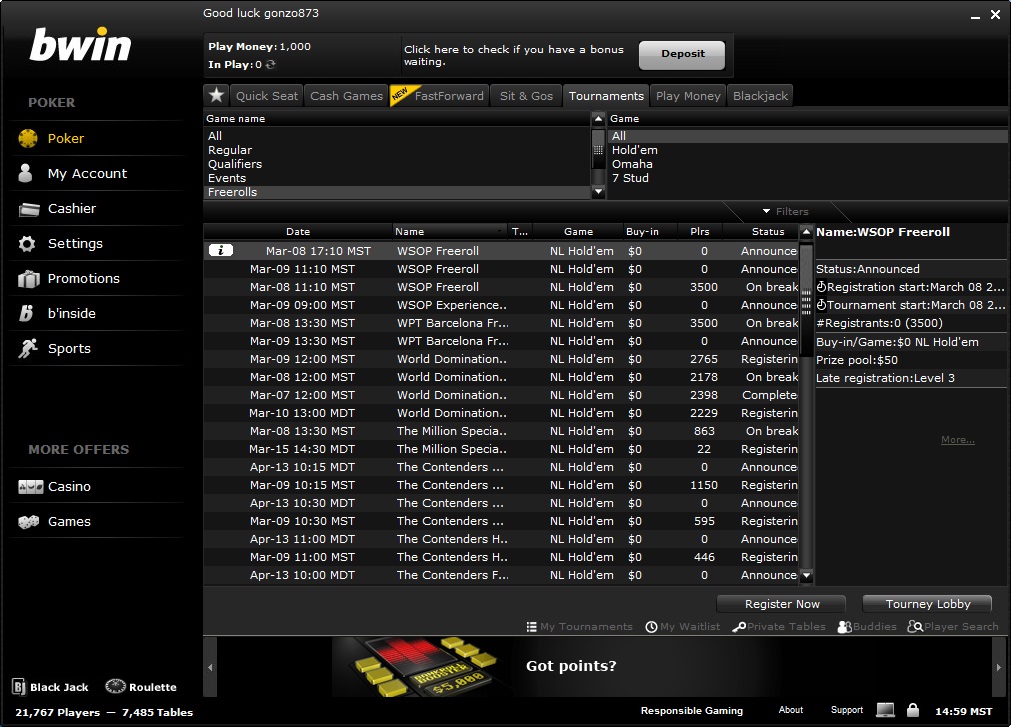Screen dimensions: 1011x727
Task: Click the padlock icon in status bar
Action: coord(913,710)
